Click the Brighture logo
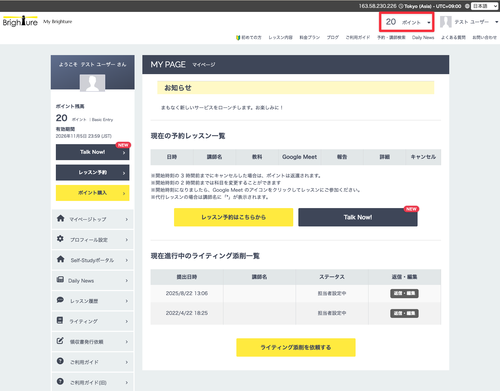The width and height of the screenshot is (500, 391). coord(20,21)
